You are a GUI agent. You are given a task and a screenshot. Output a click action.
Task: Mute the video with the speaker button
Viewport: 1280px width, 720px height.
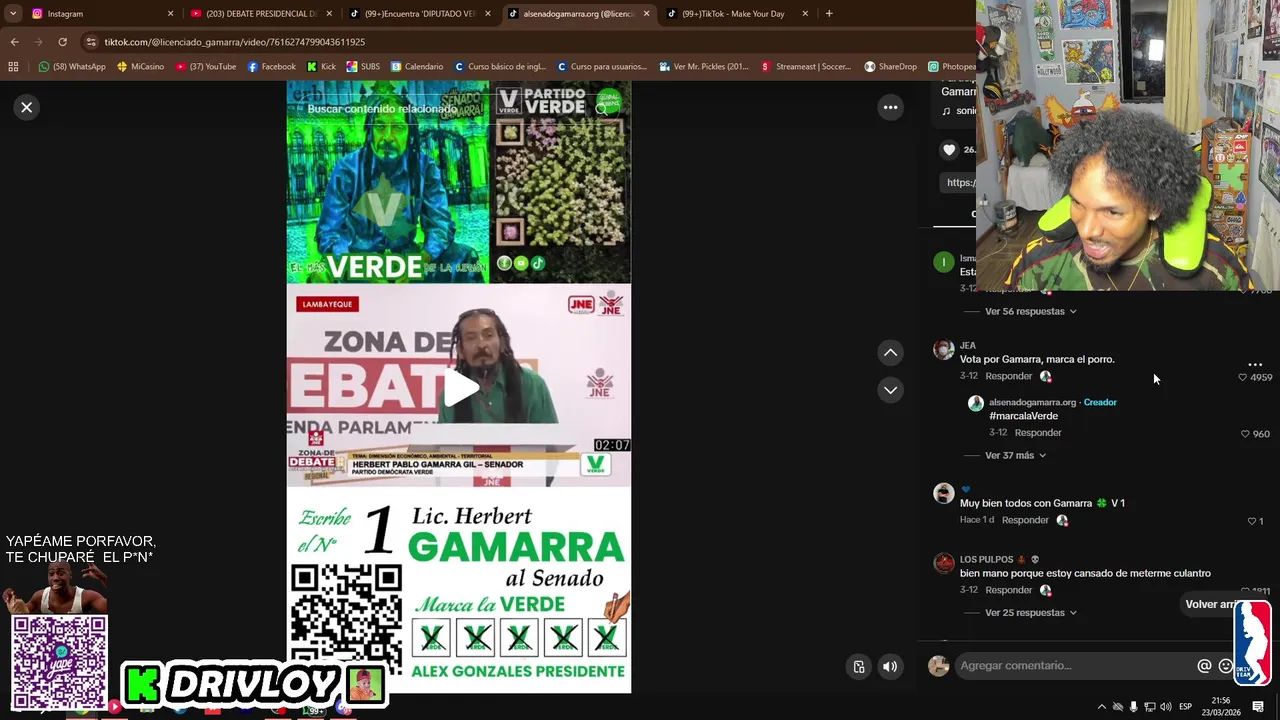[890, 667]
